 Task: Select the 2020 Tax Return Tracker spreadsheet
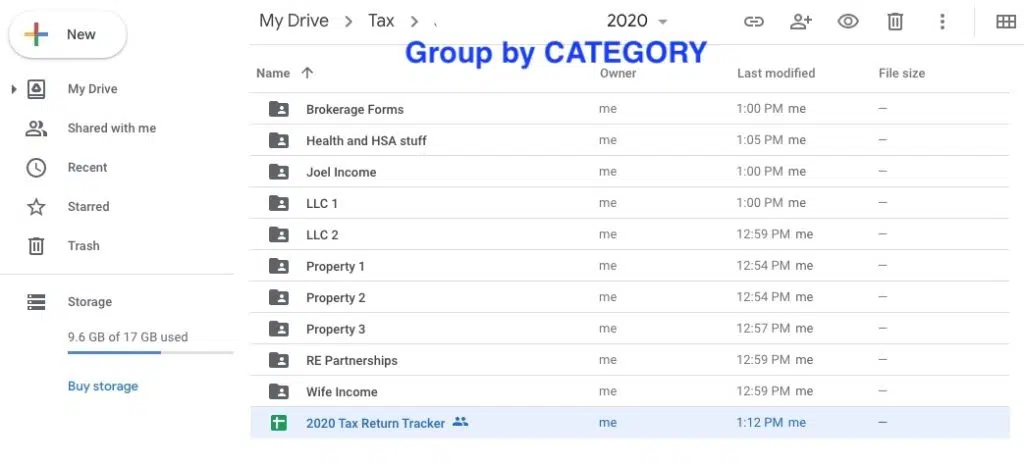[375, 423]
